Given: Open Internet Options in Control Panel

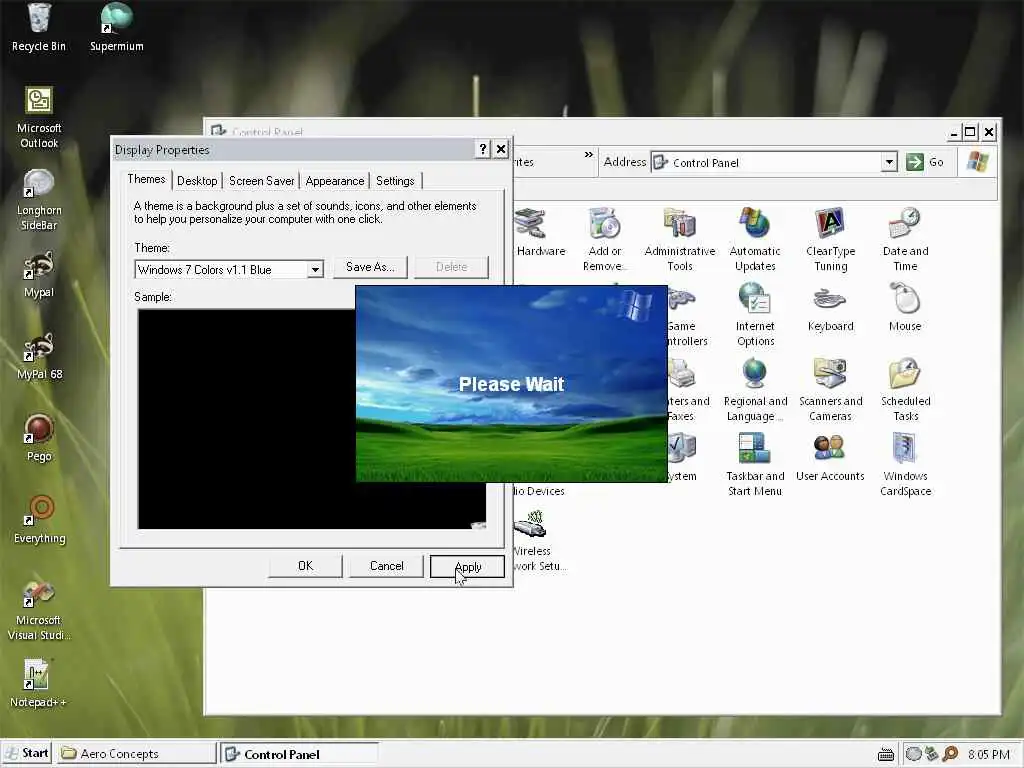Looking at the screenshot, I should click(x=755, y=315).
